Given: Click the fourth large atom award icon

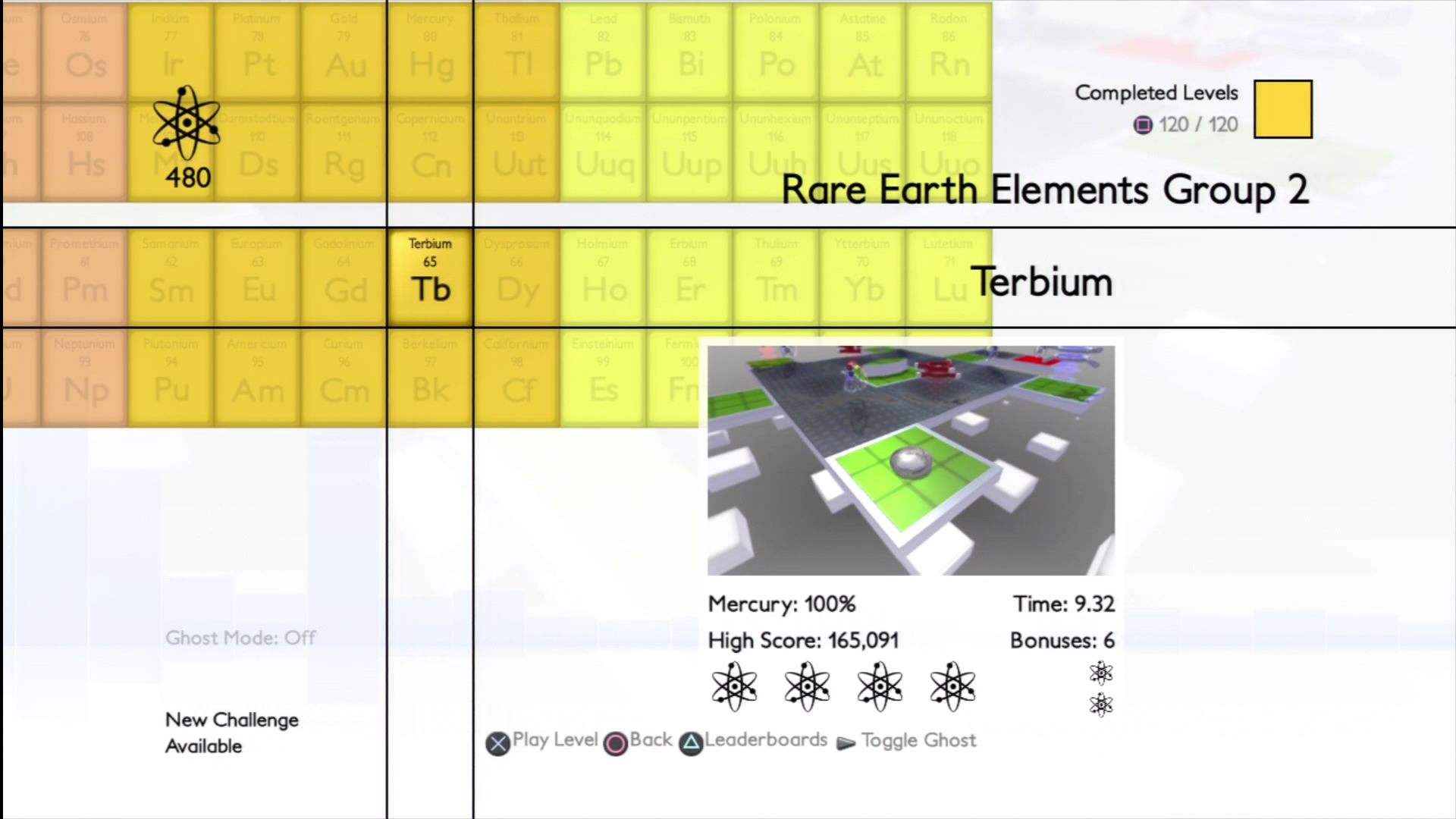Looking at the screenshot, I should (x=952, y=686).
